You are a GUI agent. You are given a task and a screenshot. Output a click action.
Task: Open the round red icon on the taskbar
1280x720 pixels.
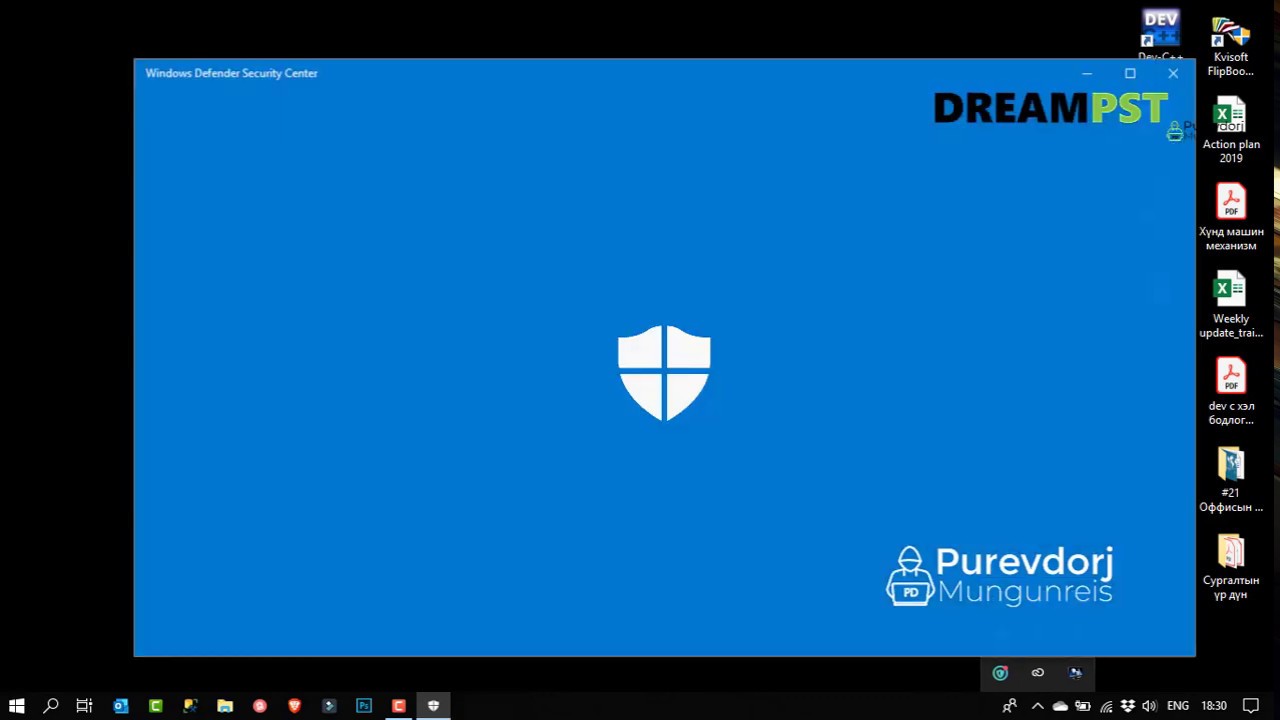click(x=260, y=706)
